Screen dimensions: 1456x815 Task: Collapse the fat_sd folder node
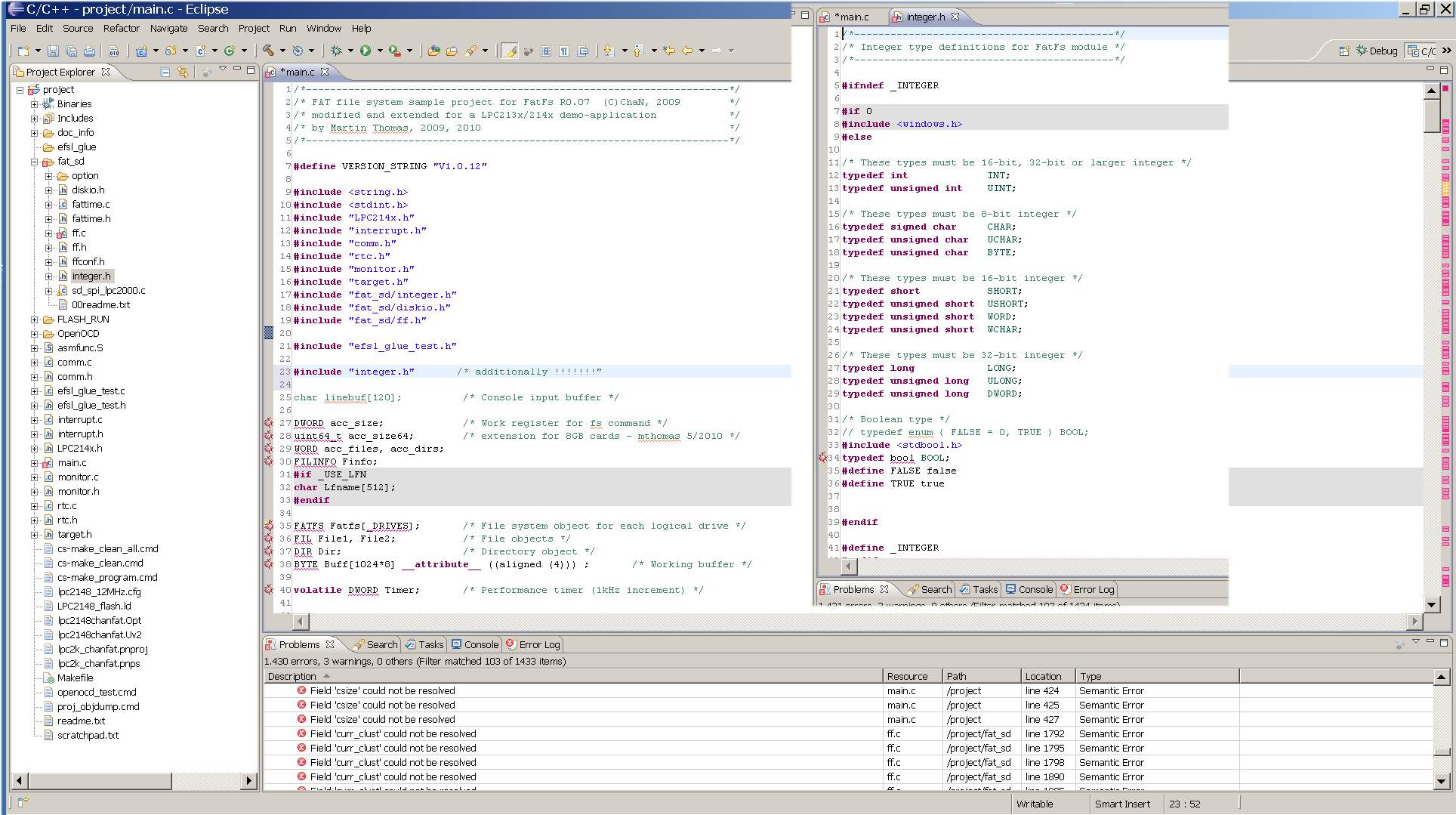34,162
